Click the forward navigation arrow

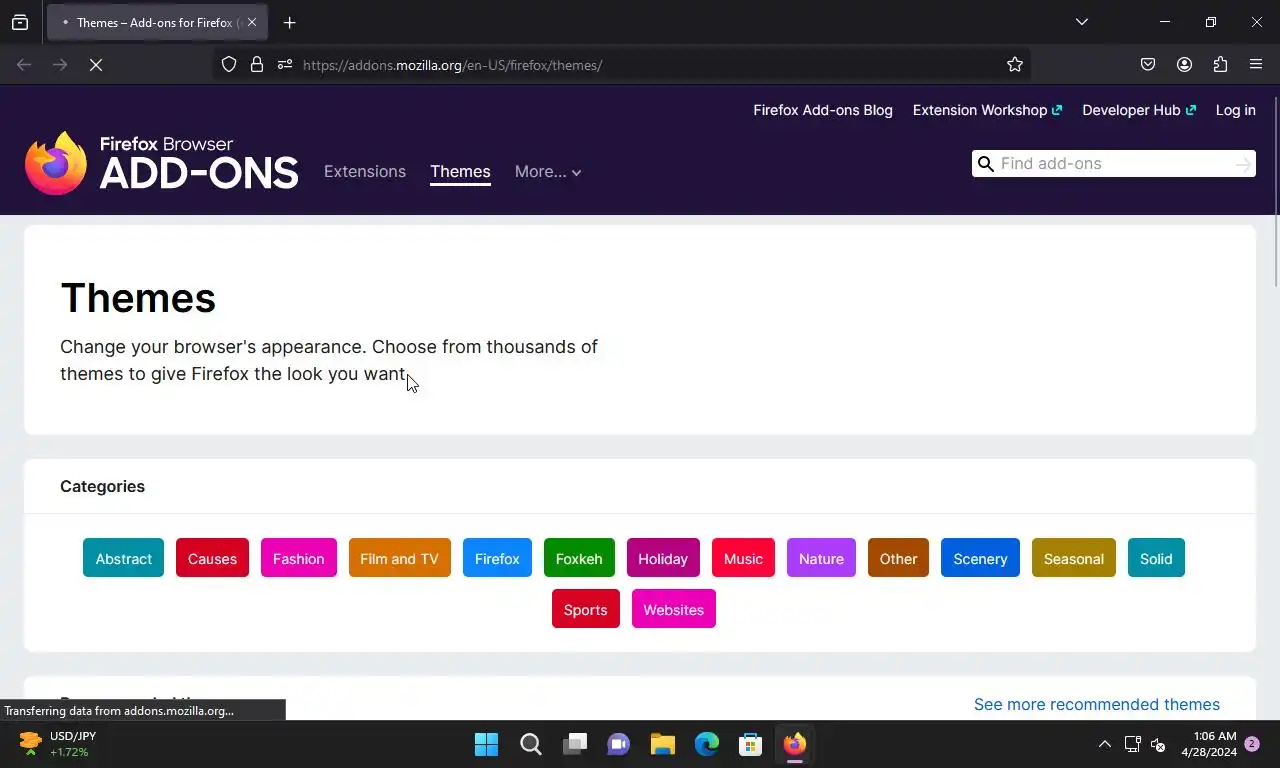[x=60, y=65]
